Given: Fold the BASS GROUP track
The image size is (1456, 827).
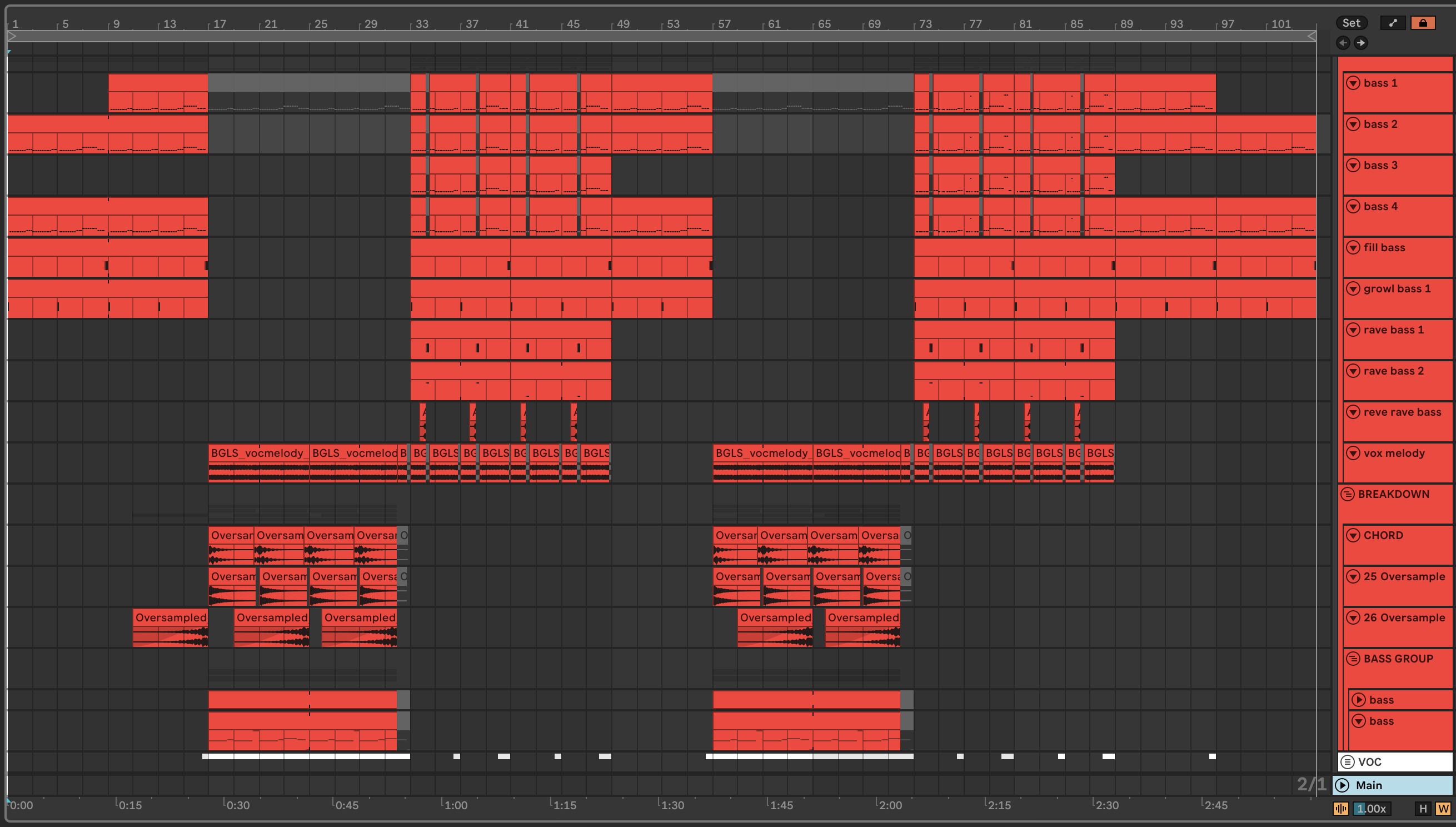Looking at the screenshot, I should (1354, 659).
